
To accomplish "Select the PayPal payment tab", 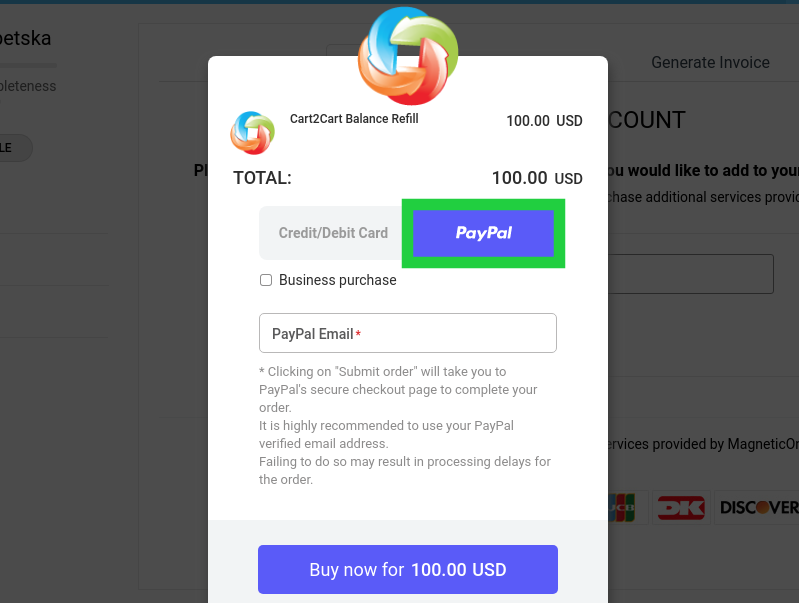I will (x=483, y=233).
